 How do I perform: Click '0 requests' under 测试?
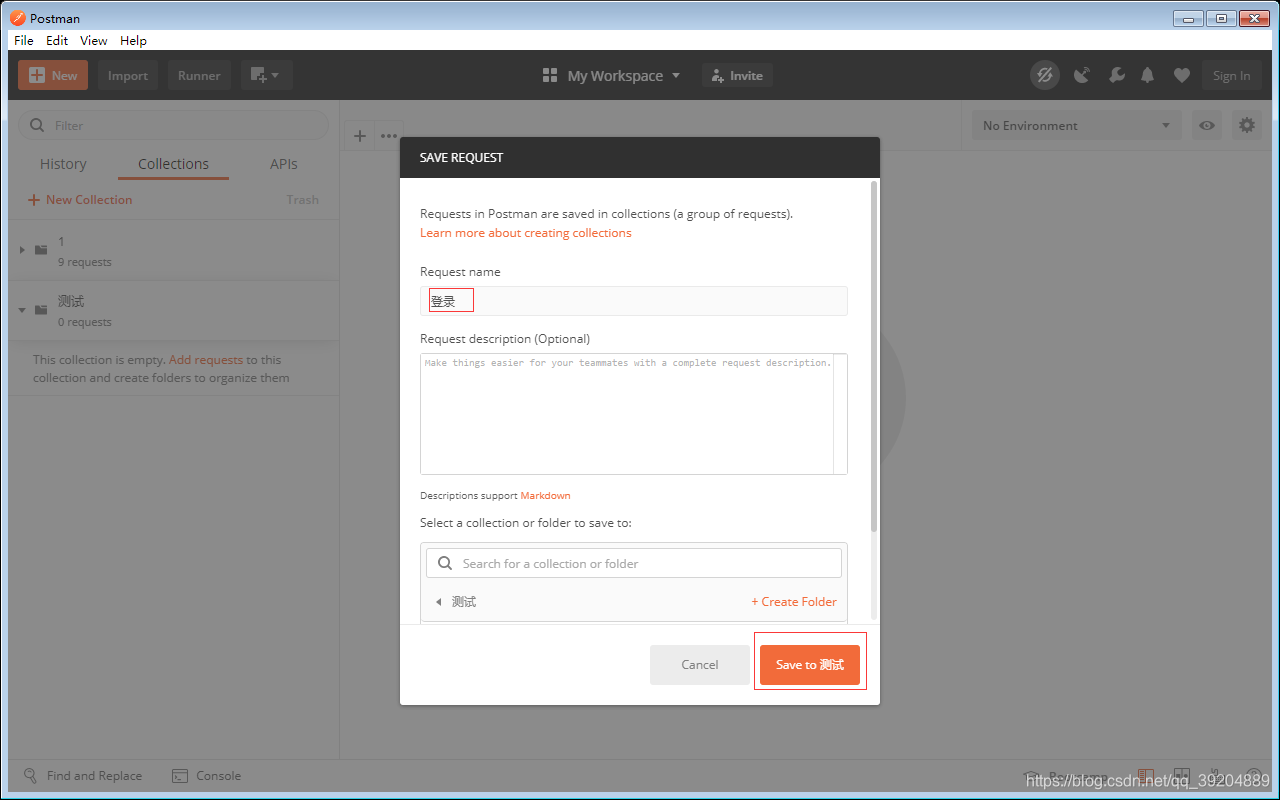[85, 322]
